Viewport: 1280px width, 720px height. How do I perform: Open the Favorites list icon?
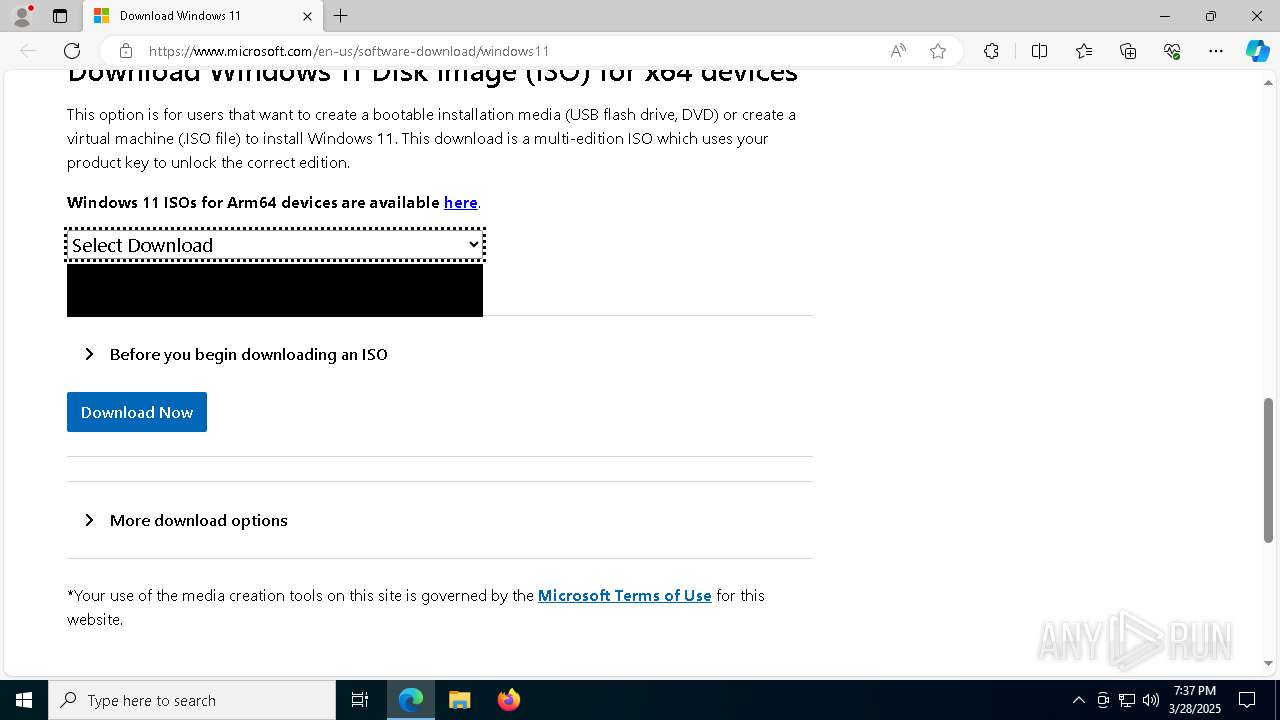click(1084, 51)
